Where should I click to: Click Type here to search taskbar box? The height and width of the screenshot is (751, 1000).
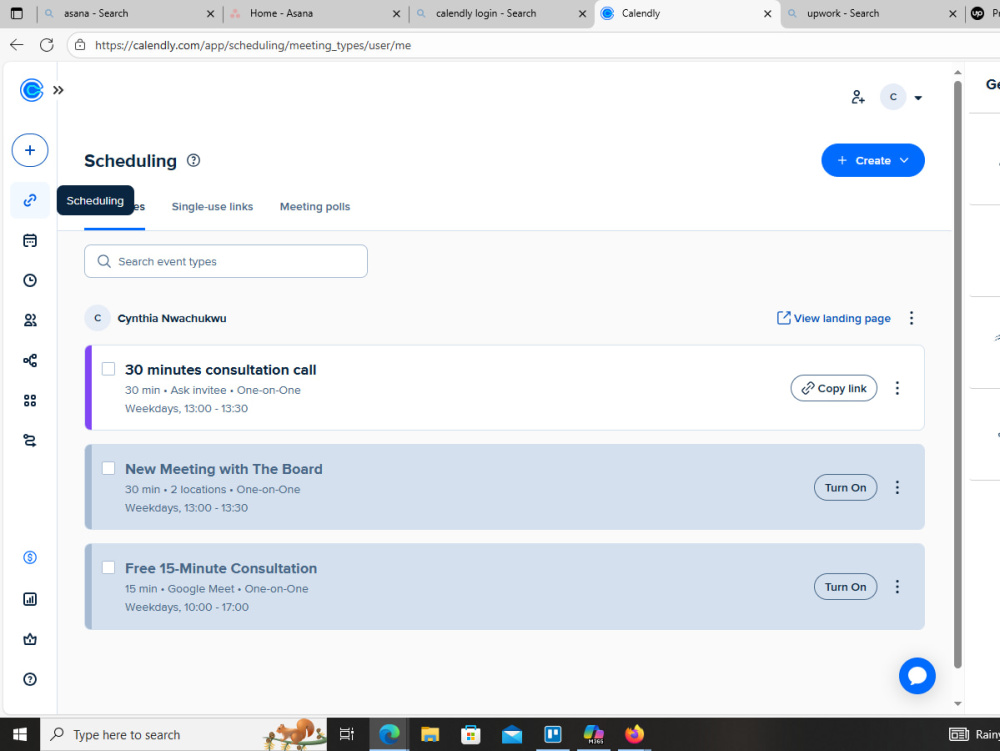[184, 734]
